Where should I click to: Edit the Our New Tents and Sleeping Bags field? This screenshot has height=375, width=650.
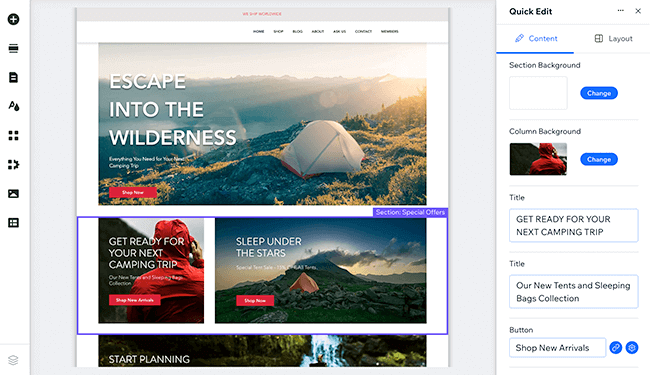(x=574, y=292)
